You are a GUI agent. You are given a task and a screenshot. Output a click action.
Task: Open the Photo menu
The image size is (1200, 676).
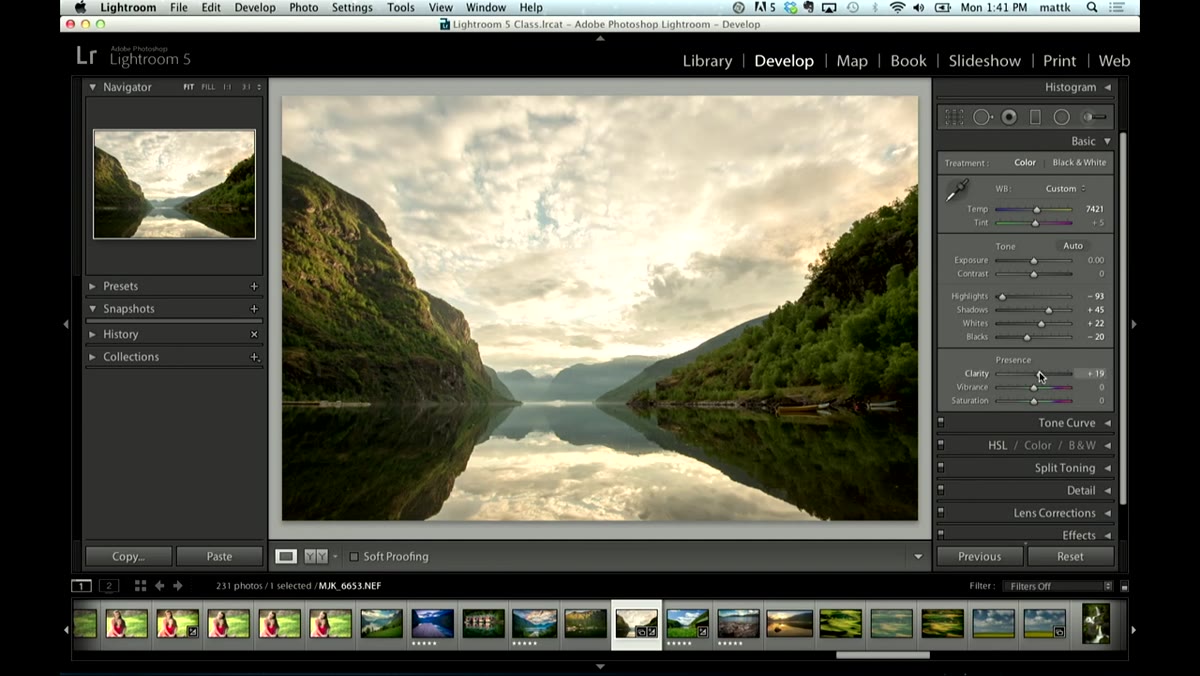coord(304,8)
